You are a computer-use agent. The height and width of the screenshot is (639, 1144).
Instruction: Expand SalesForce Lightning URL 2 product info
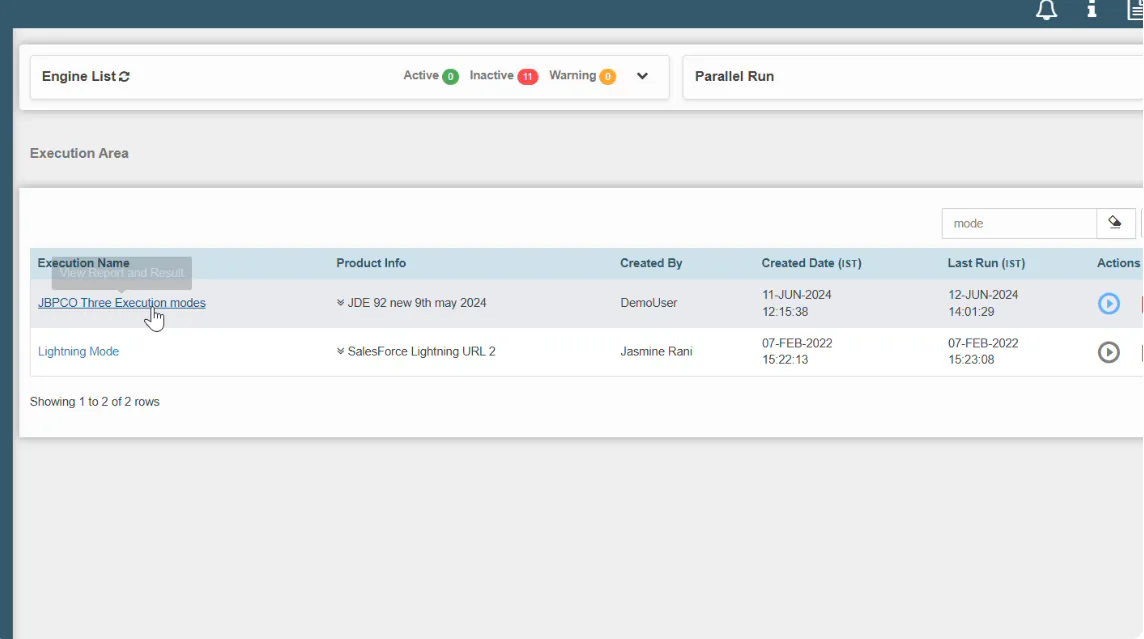coord(340,351)
